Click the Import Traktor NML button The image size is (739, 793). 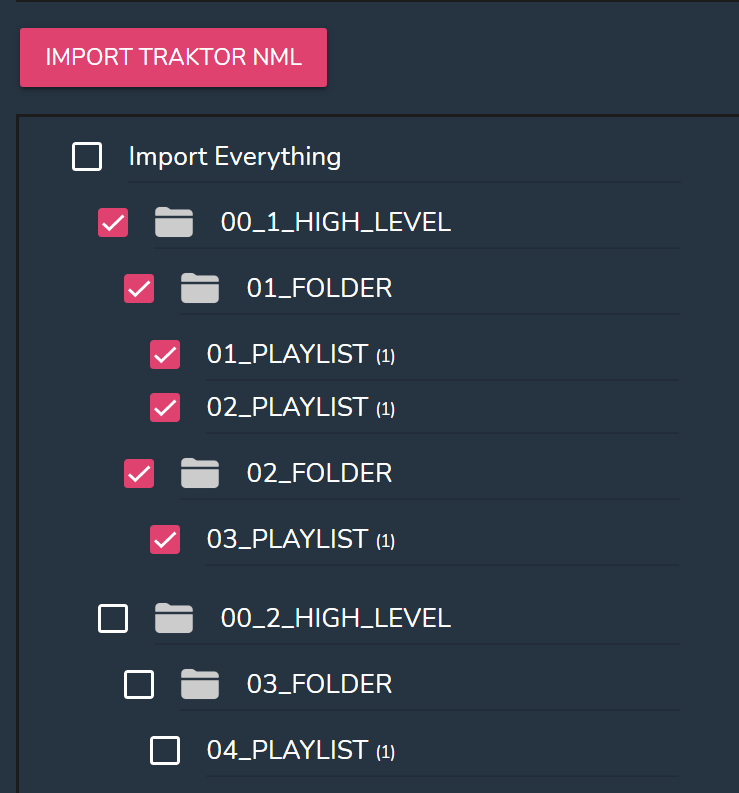(x=173, y=57)
